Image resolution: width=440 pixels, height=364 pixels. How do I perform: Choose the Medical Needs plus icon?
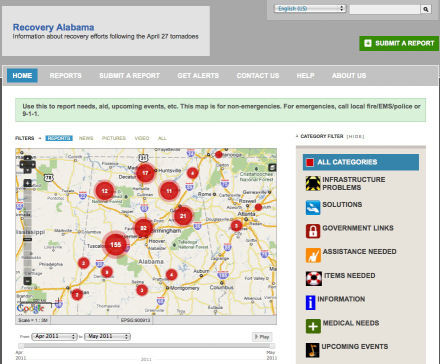point(313,326)
